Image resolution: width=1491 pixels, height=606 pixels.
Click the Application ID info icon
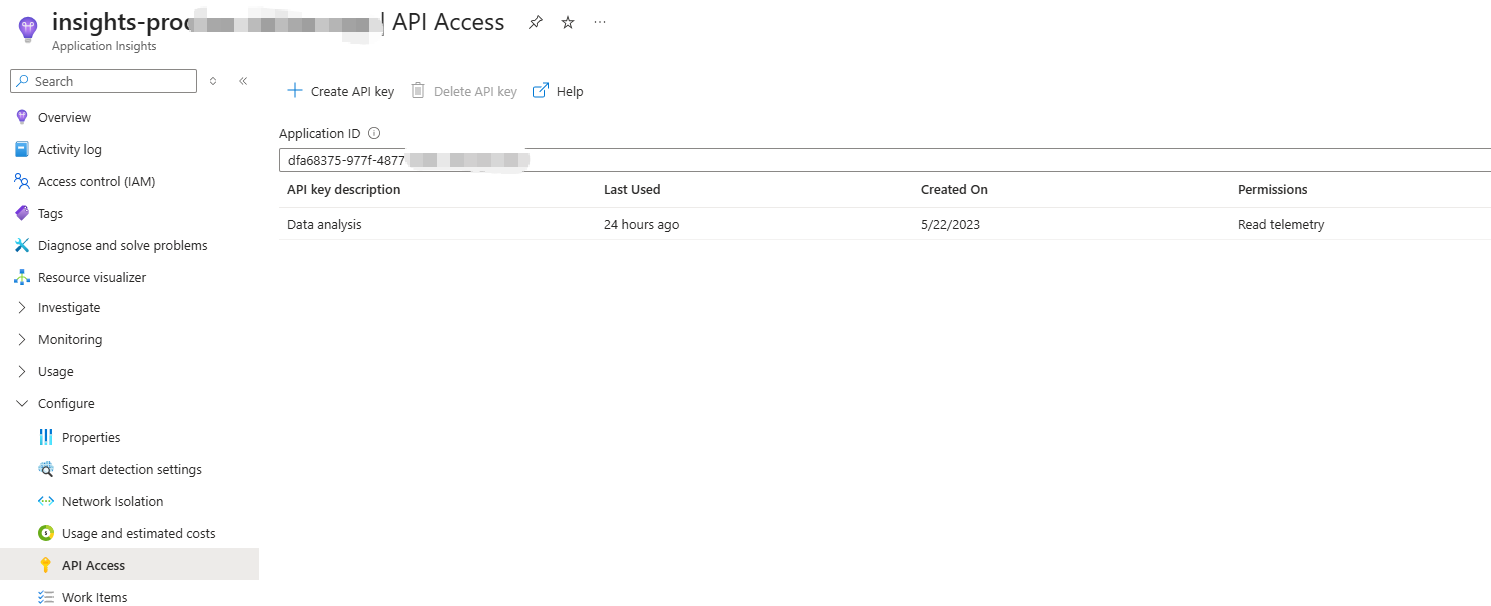tap(374, 133)
